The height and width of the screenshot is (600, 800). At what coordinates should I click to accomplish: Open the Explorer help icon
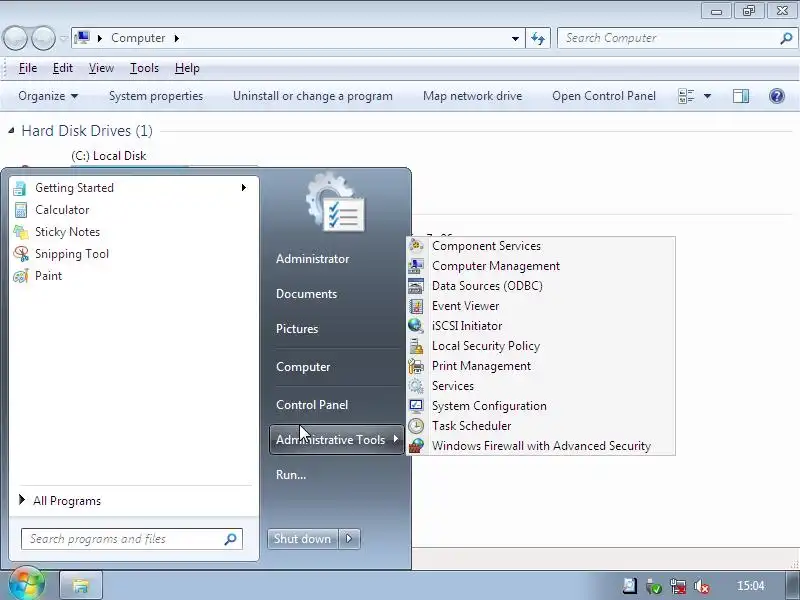point(777,96)
